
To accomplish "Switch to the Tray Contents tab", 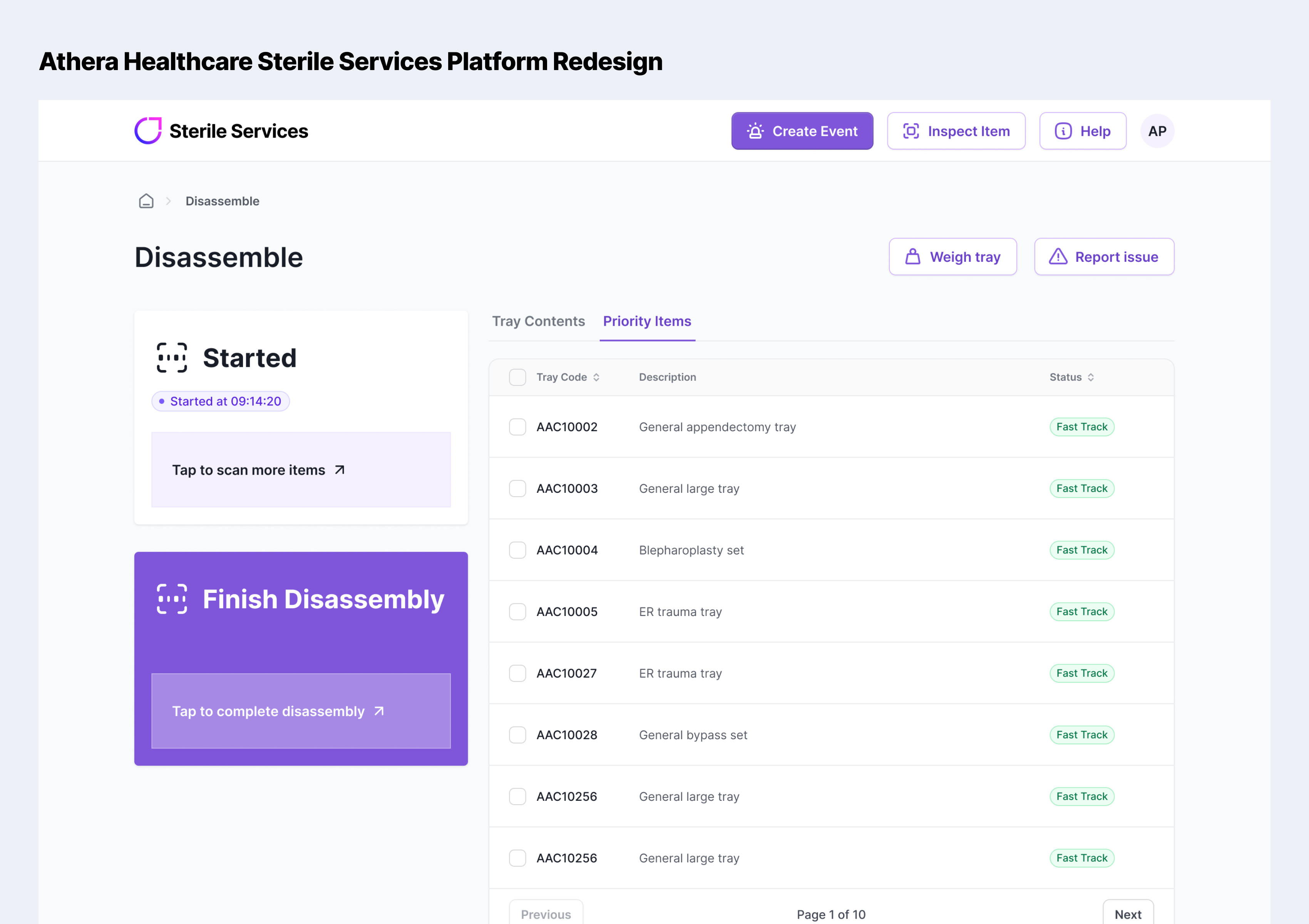I will (538, 321).
